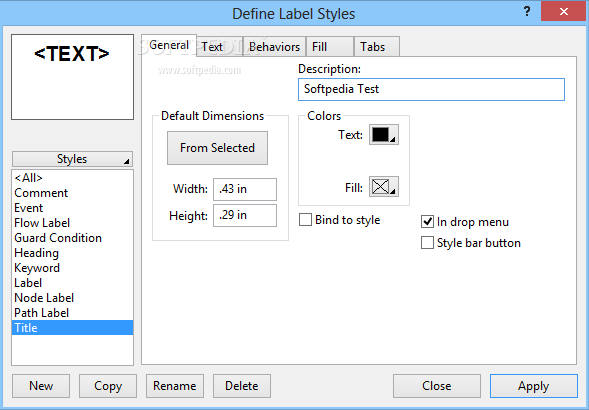Open the Fill color crossed-box swatch
Image resolution: width=589 pixels, height=410 pixels.
[x=384, y=186]
